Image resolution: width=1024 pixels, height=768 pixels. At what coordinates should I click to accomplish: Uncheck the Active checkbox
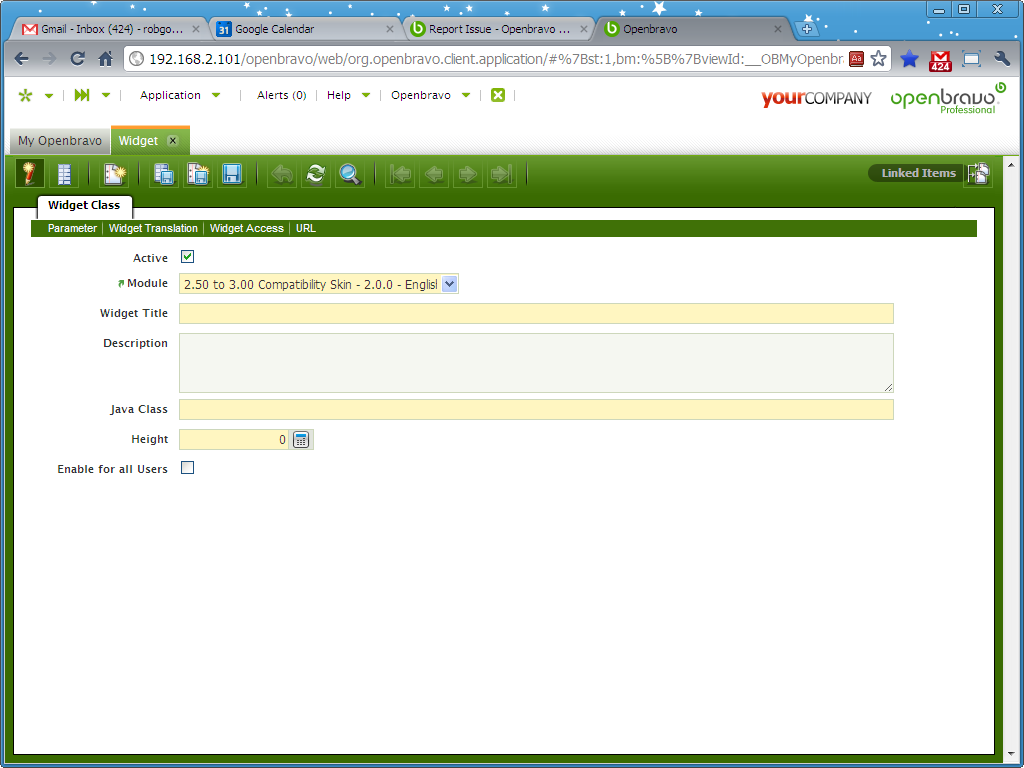tap(187, 257)
